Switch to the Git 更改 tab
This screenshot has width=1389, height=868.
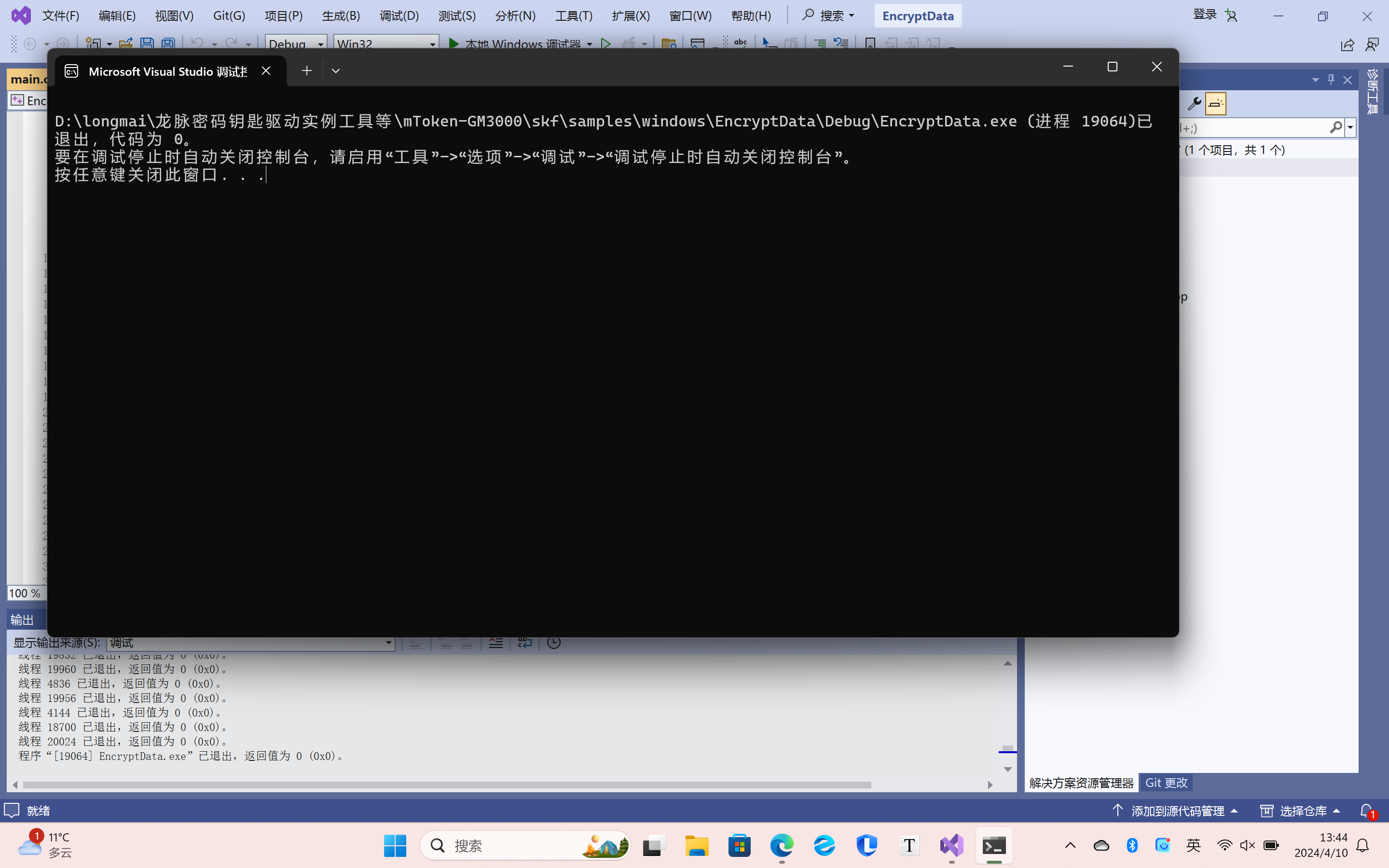(x=1166, y=783)
